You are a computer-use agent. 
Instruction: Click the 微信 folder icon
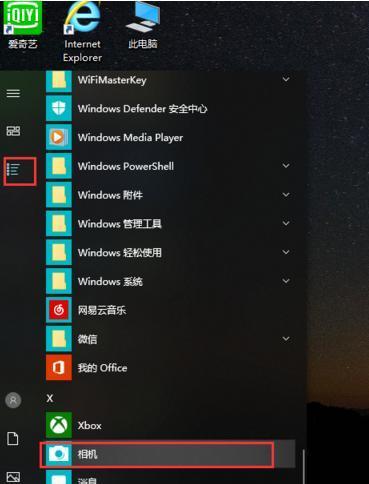59,339
